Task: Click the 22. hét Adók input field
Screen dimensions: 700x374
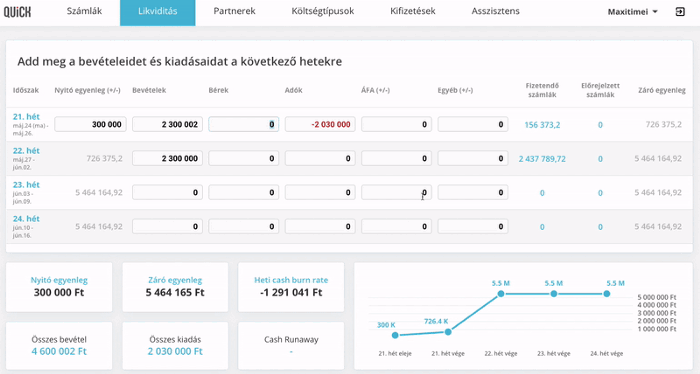Action: click(x=320, y=158)
